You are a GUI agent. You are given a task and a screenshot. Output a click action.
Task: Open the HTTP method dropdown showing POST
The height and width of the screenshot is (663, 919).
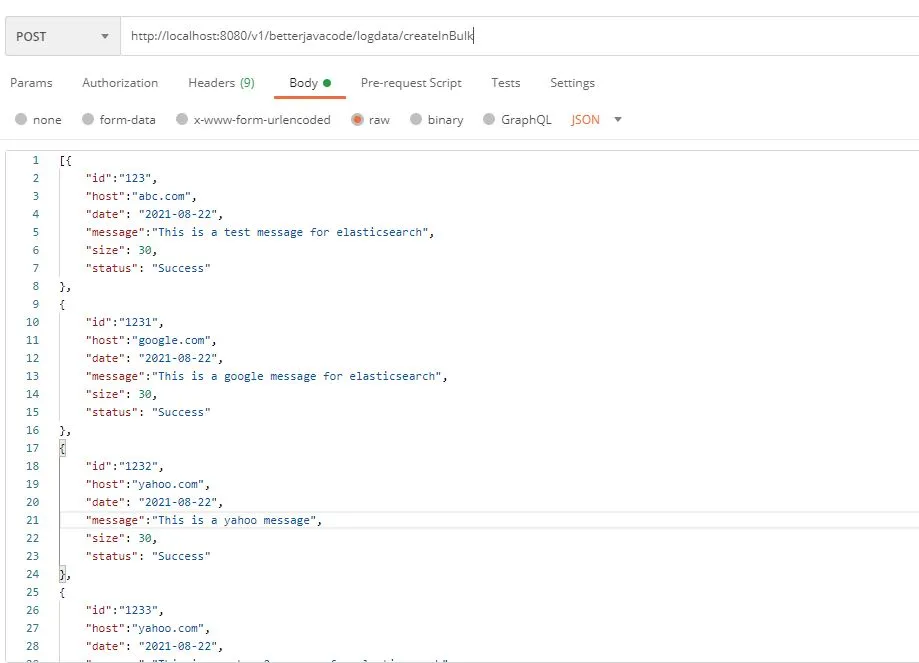coord(60,35)
